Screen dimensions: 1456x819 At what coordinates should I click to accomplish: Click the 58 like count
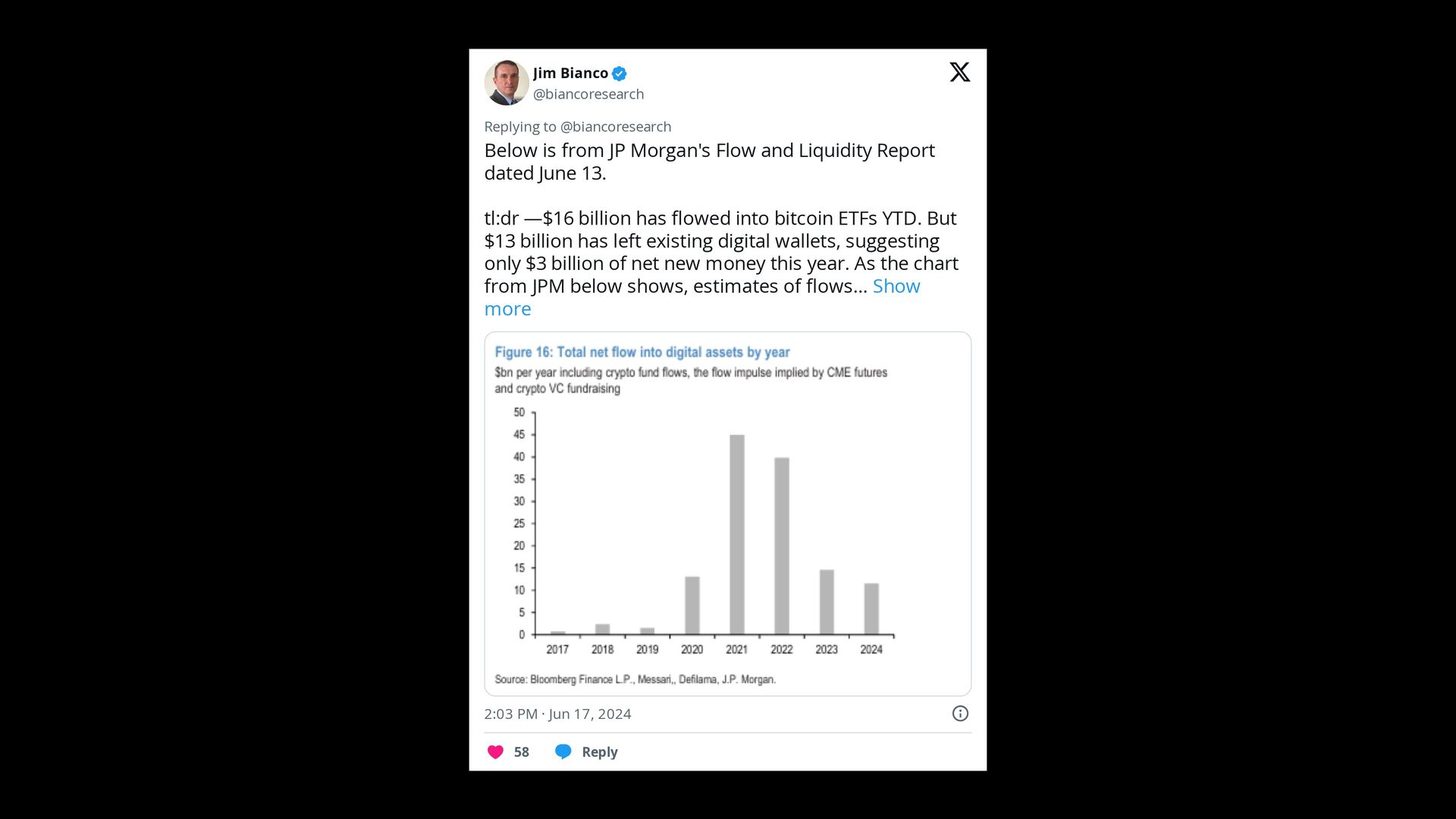(520, 751)
